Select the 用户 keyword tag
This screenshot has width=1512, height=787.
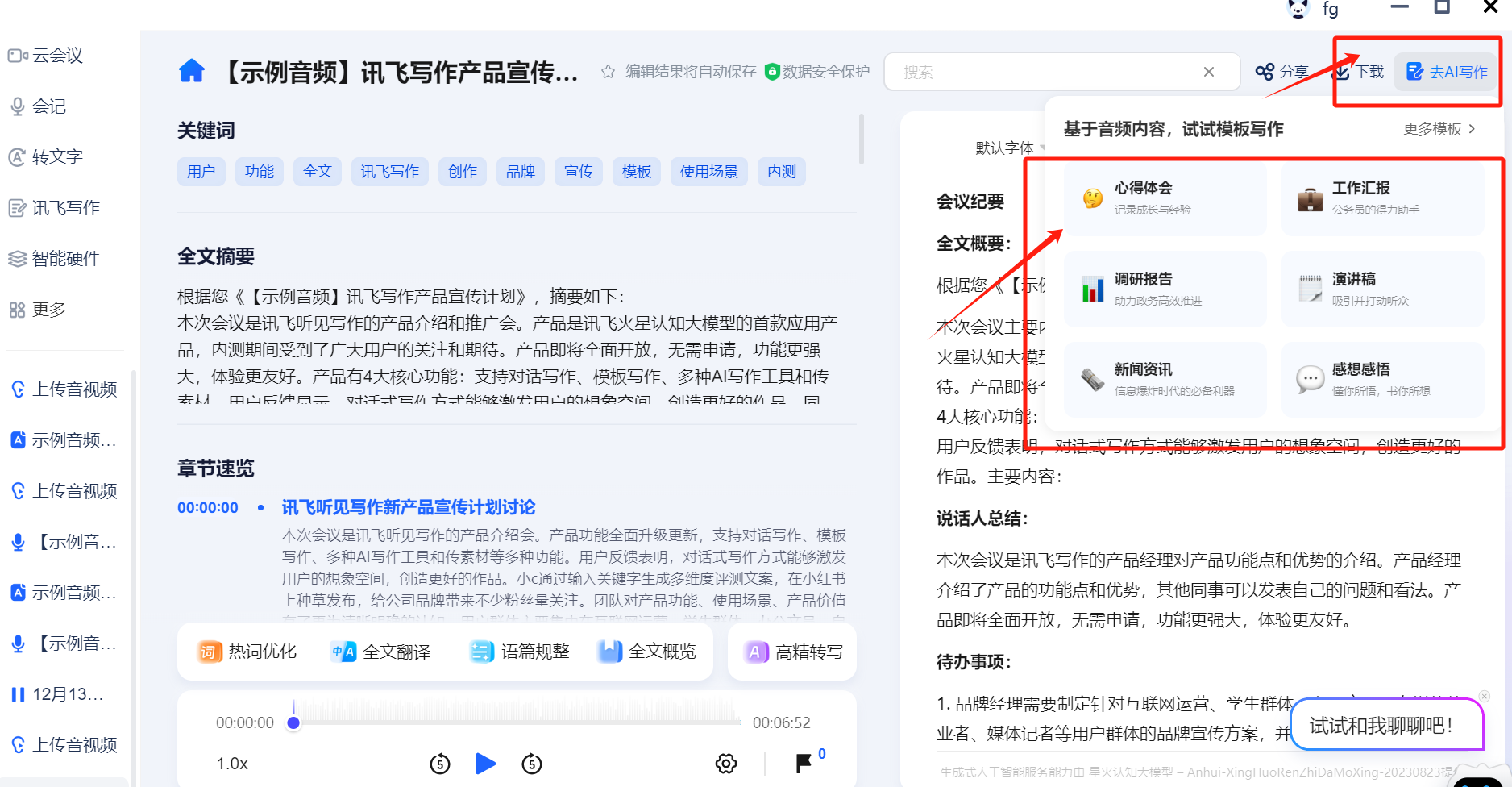click(201, 172)
